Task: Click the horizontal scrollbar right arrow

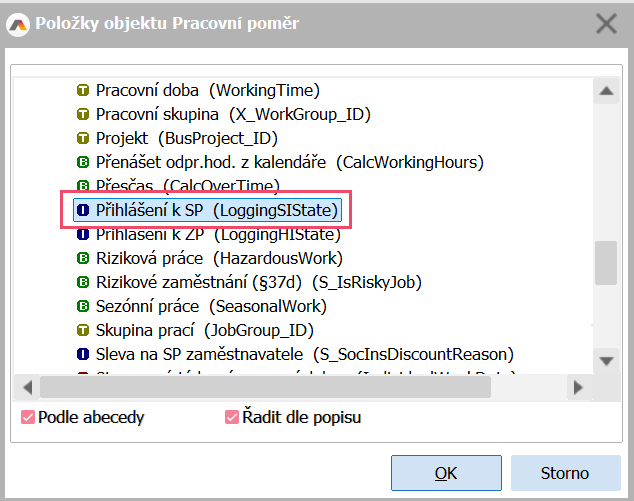Action: [x=580, y=386]
